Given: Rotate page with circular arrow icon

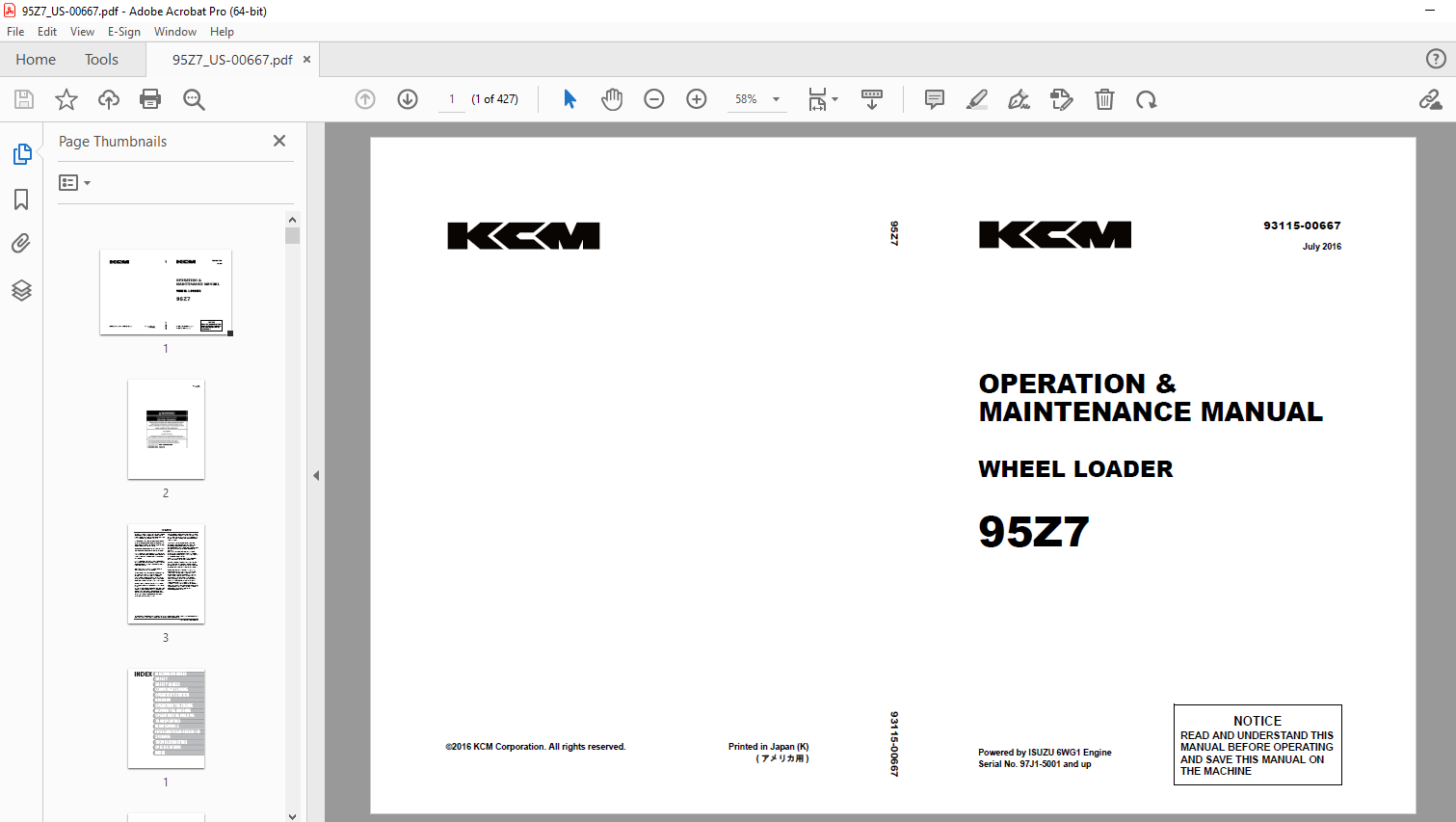Looking at the screenshot, I should pos(1146,99).
